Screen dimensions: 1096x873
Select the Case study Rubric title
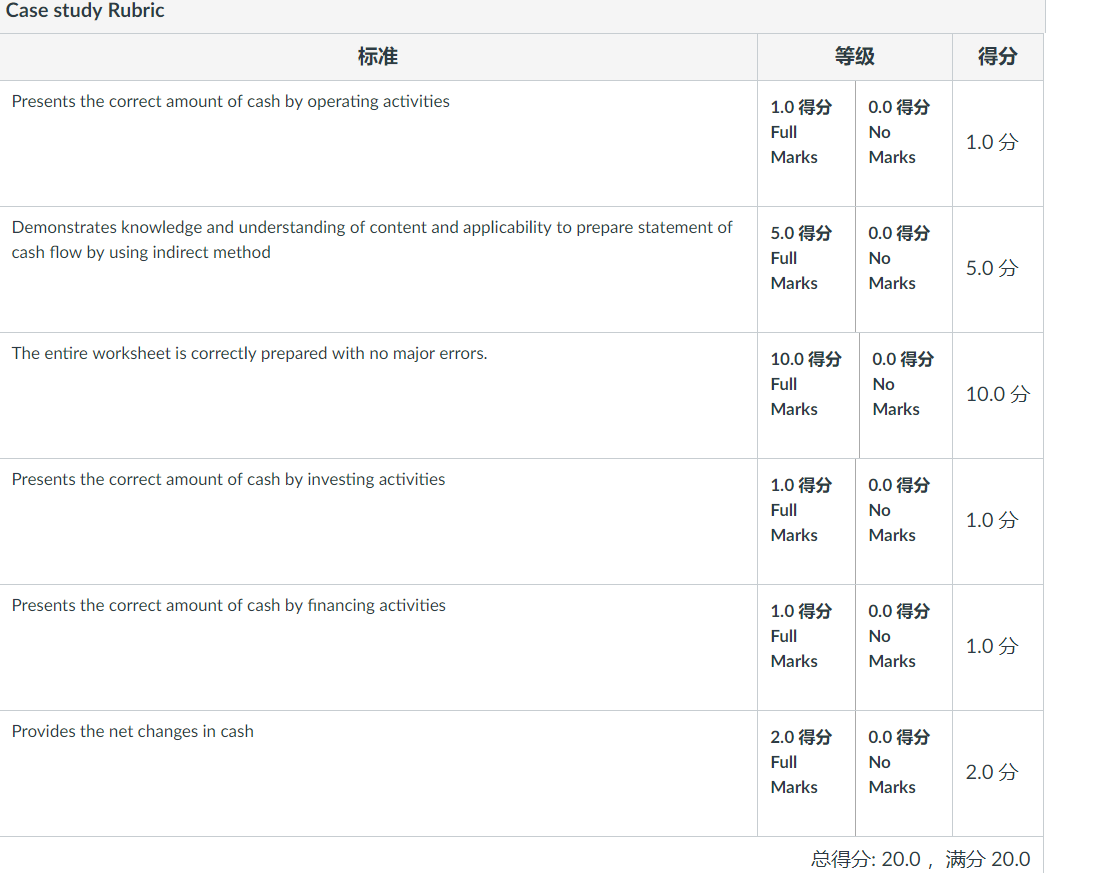coord(85,10)
